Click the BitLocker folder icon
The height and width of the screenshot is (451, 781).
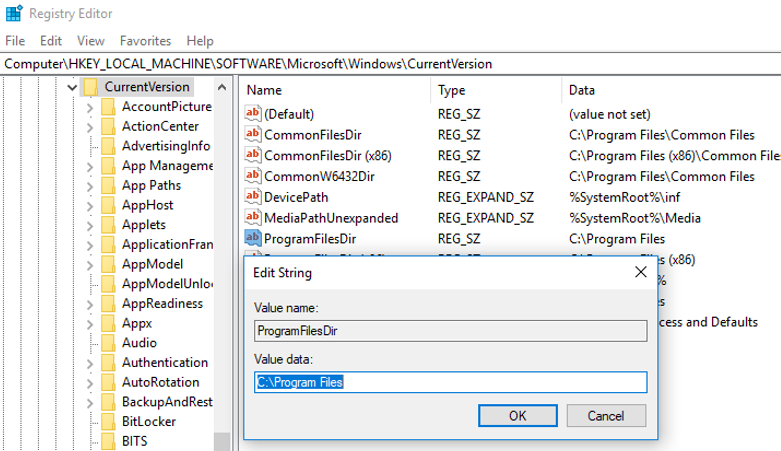108,422
